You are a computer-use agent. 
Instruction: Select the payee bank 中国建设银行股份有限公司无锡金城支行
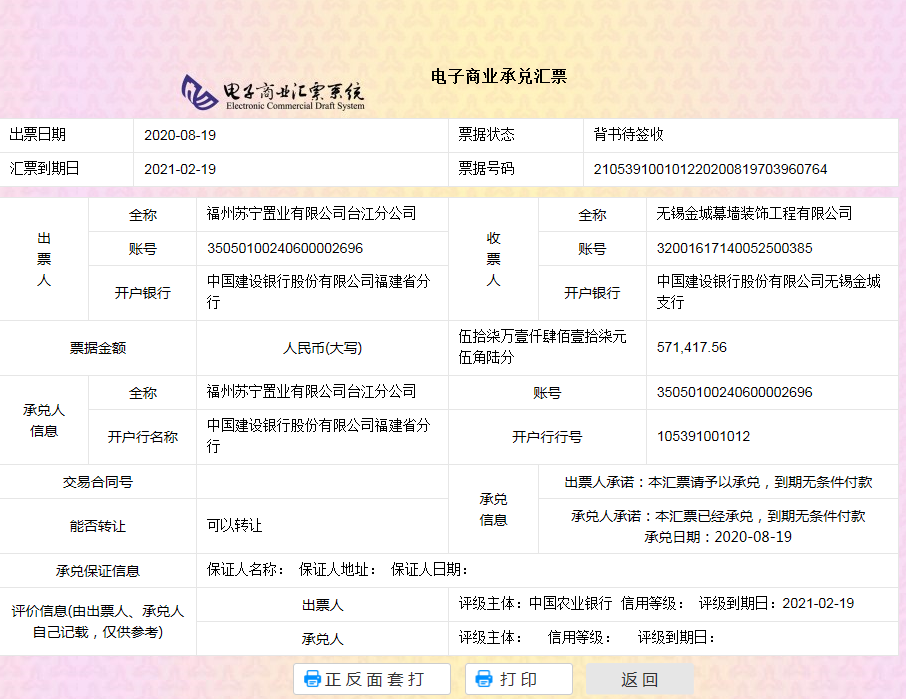(x=768, y=292)
